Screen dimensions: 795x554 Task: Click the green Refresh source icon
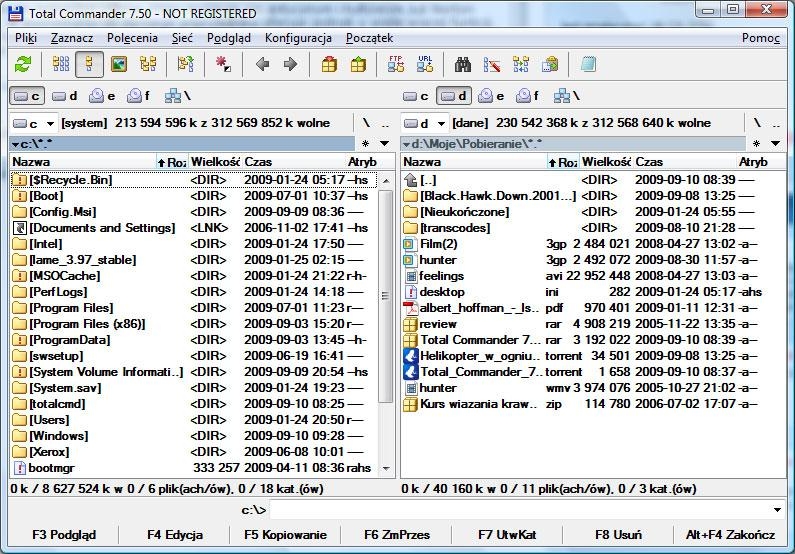(23, 64)
